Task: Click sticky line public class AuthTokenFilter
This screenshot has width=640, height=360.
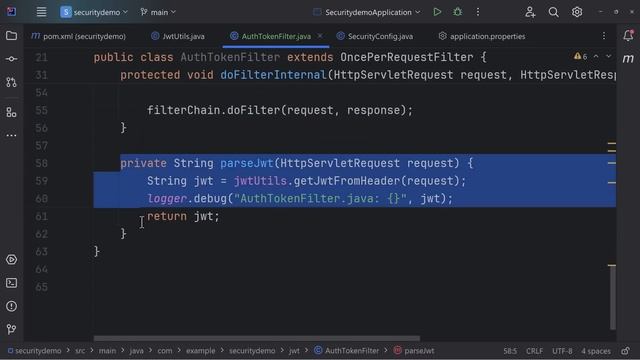Action: point(290,57)
